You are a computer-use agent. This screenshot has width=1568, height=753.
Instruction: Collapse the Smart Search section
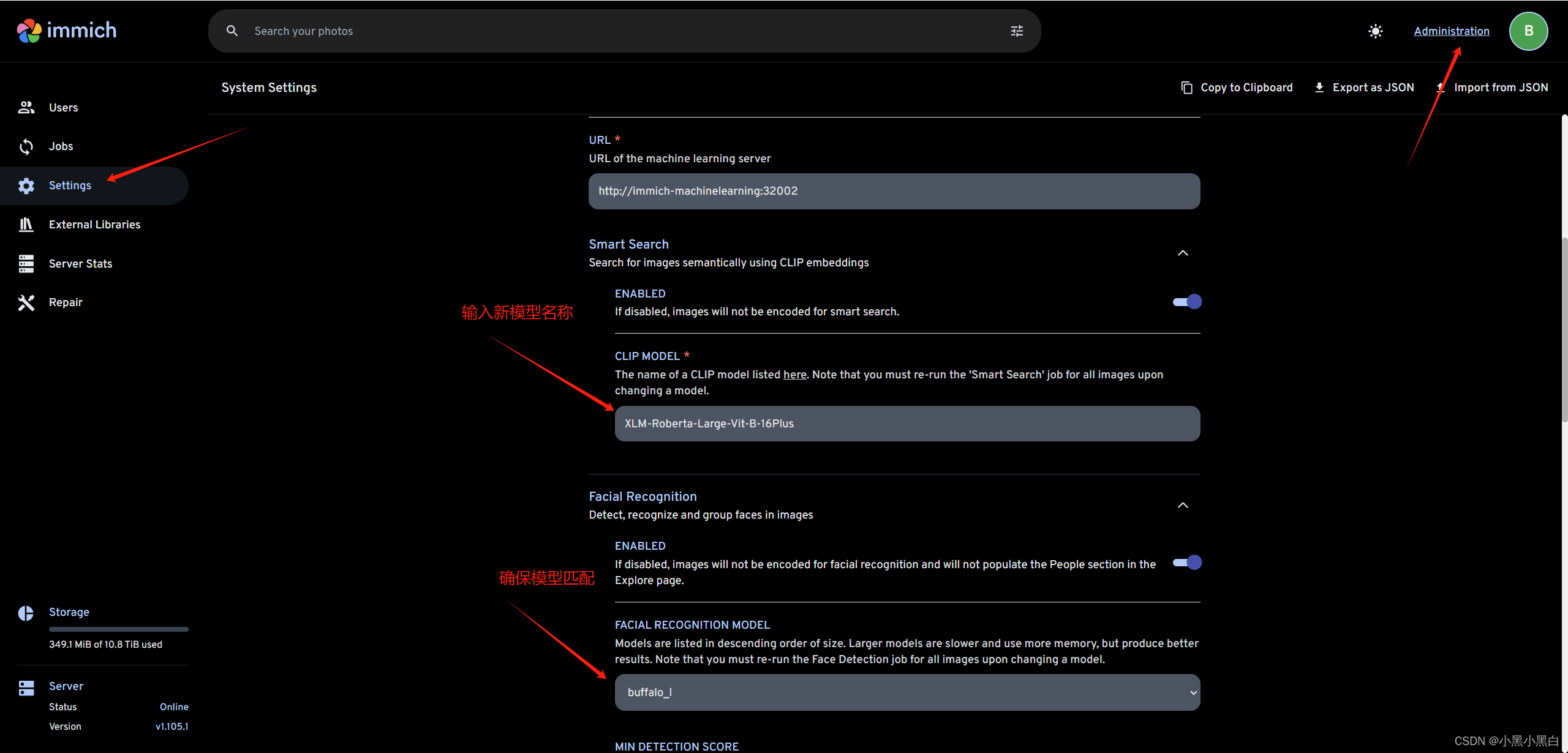click(x=1183, y=253)
